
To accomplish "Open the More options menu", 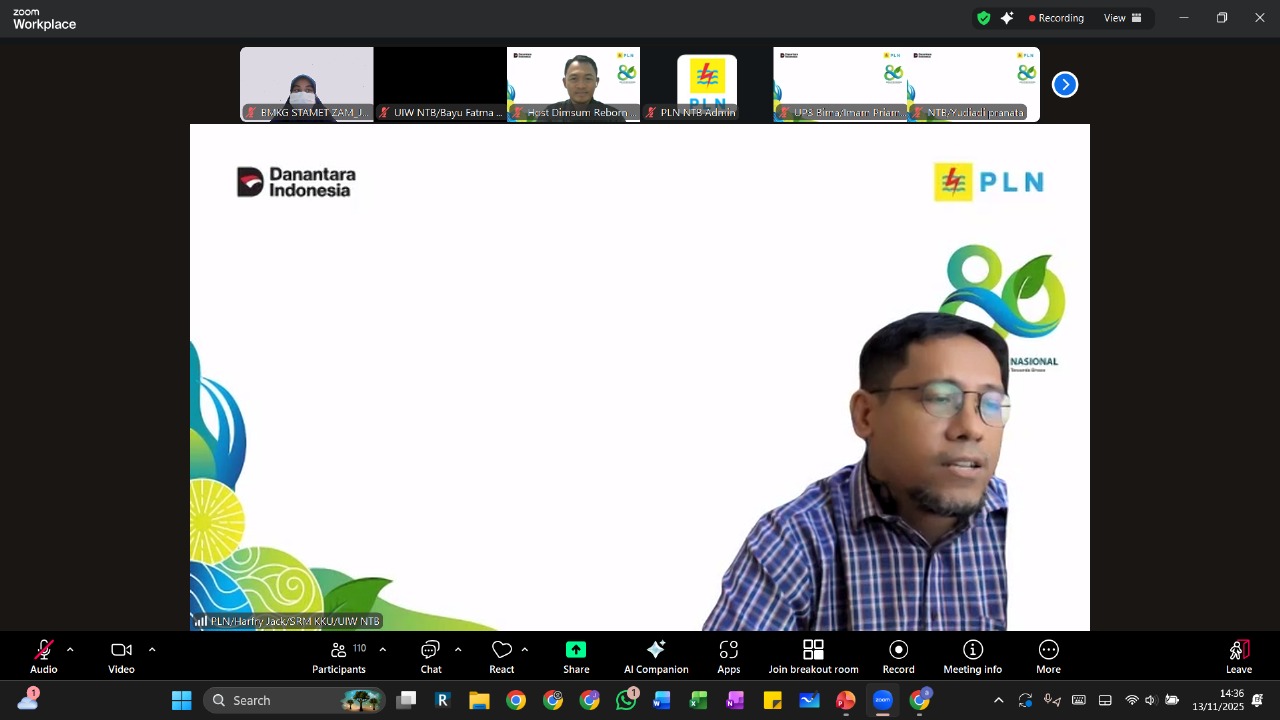I will coord(1048,656).
